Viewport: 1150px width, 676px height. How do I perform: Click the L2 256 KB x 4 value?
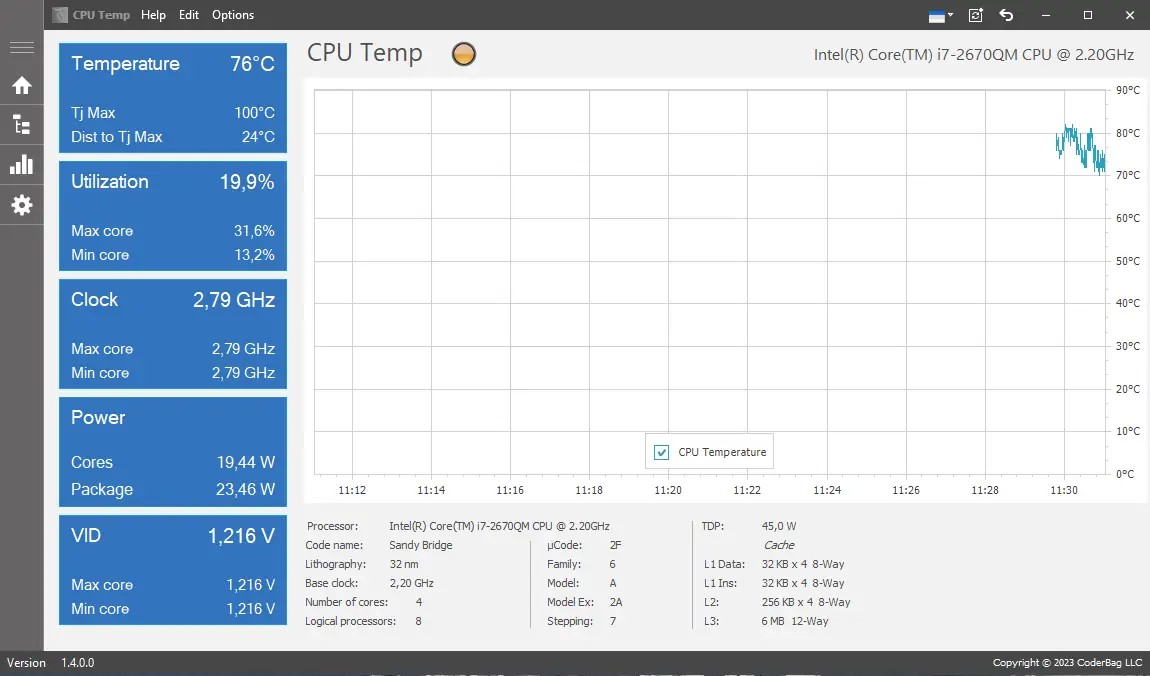click(x=805, y=603)
